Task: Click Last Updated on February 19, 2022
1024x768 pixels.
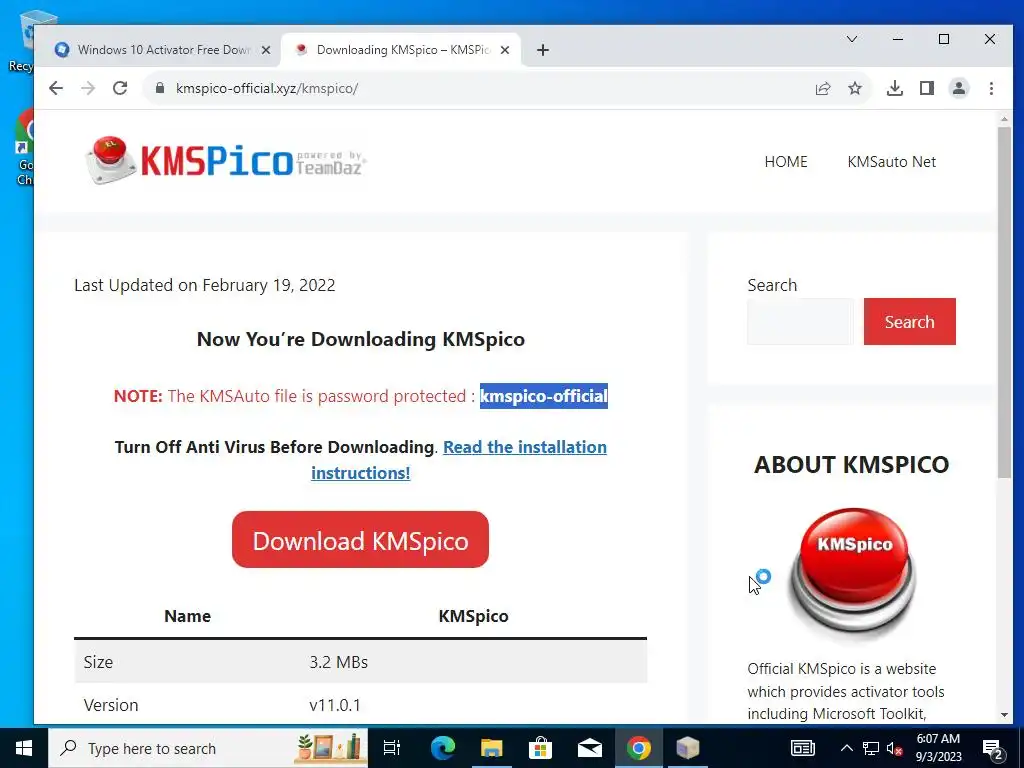Action: coord(205,285)
